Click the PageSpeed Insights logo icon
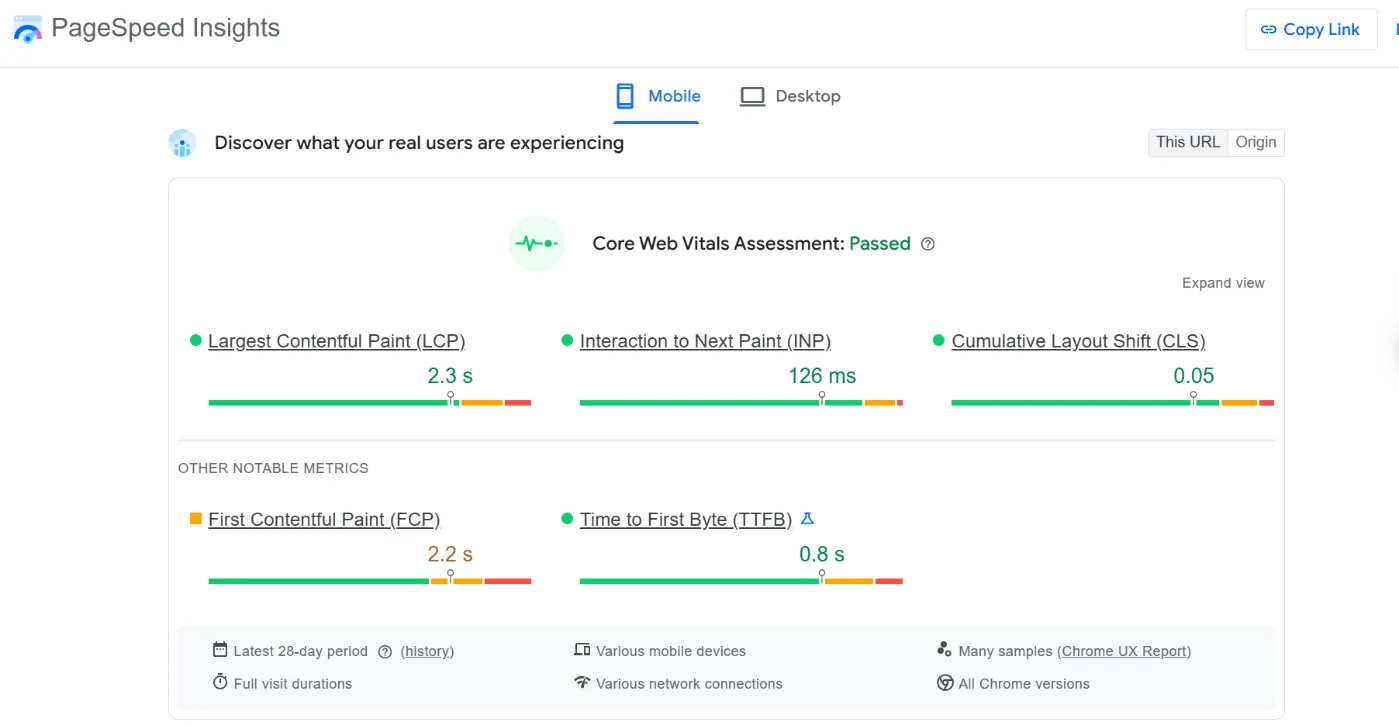Viewport: 1399px width, 726px height. [28, 28]
